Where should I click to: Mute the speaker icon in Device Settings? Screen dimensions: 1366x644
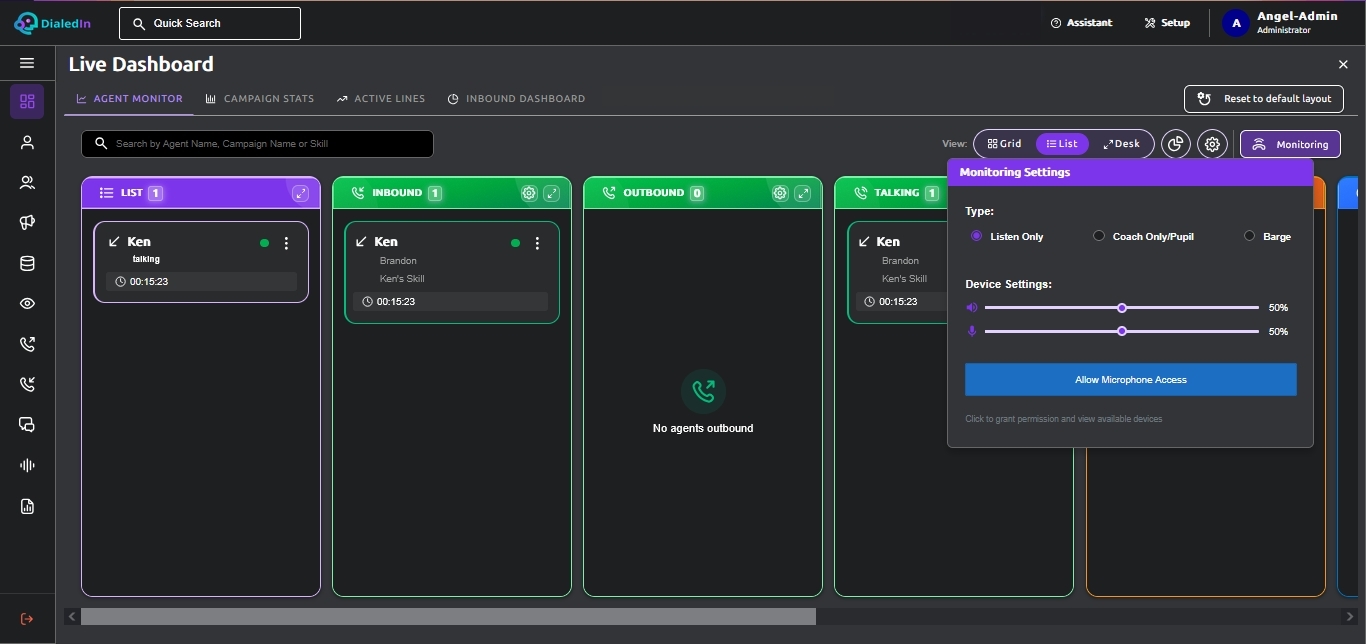(x=971, y=307)
